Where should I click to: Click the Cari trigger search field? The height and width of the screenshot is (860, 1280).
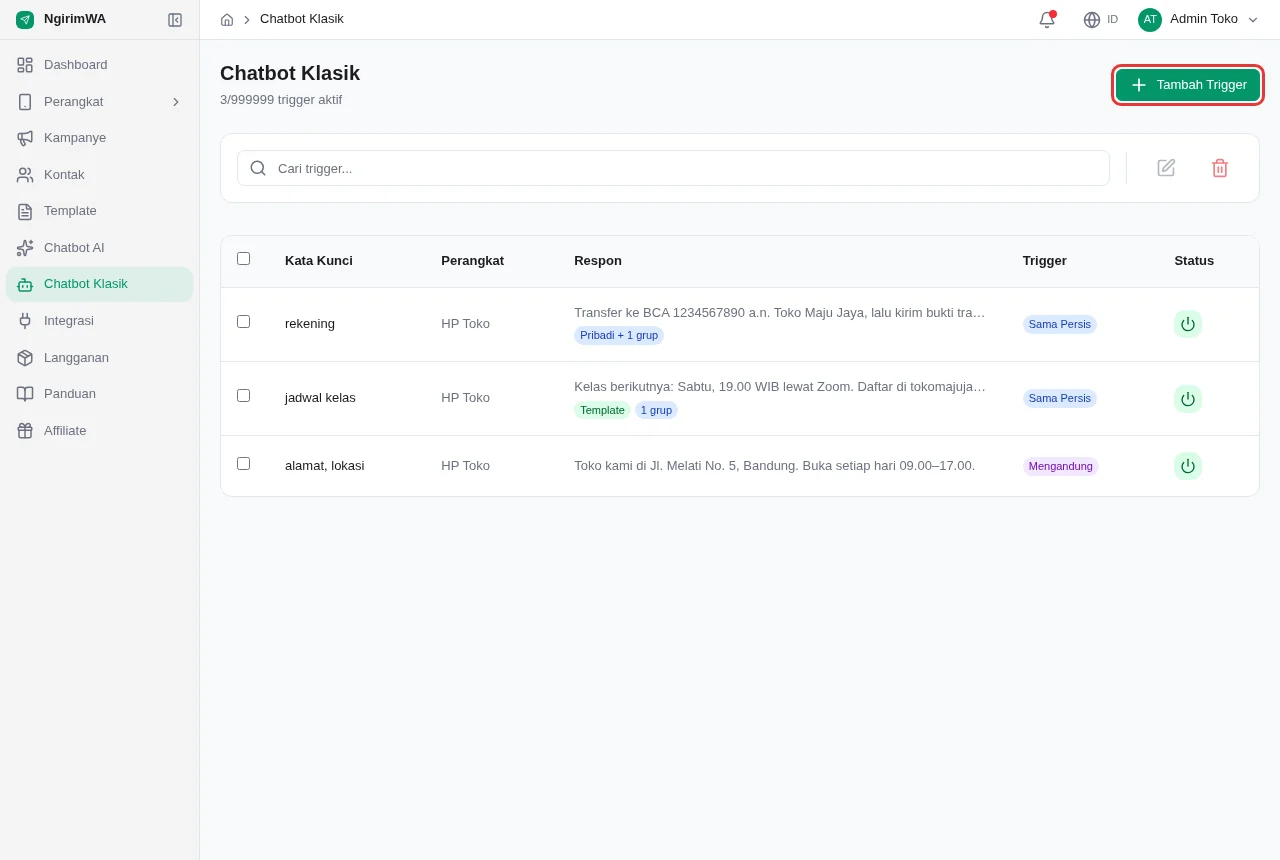click(673, 168)
